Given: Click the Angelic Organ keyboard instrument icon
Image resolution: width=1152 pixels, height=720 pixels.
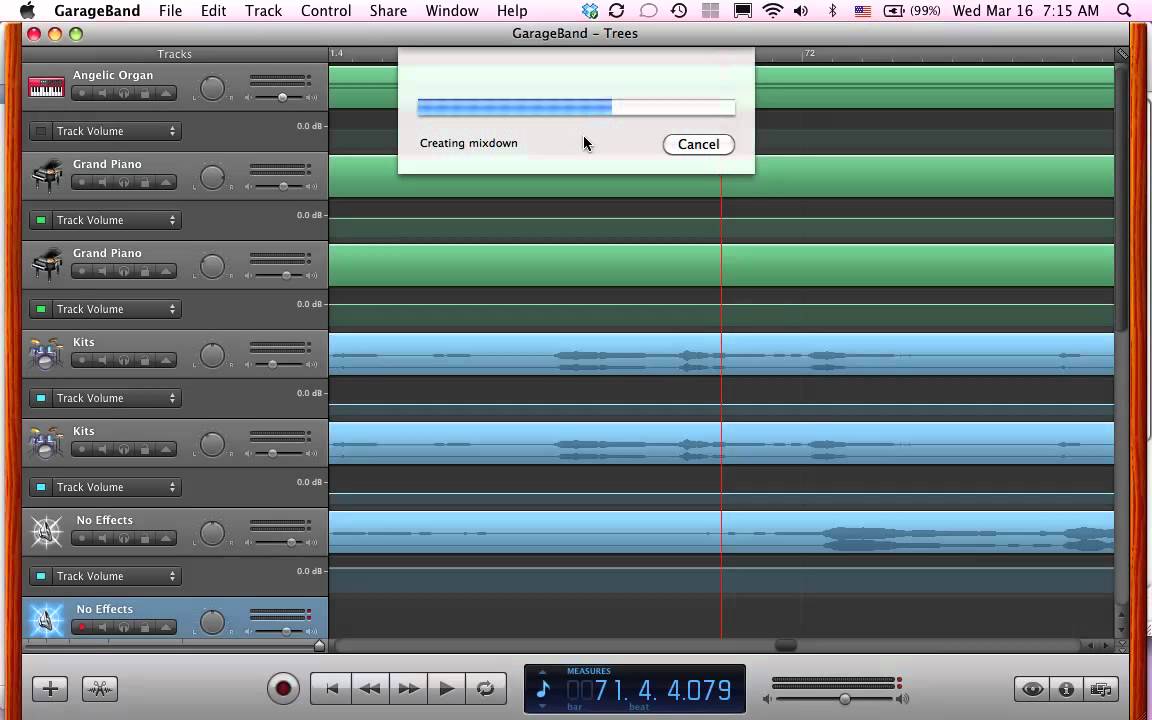Looking at the screenshot, I should (x=46, y=87).
